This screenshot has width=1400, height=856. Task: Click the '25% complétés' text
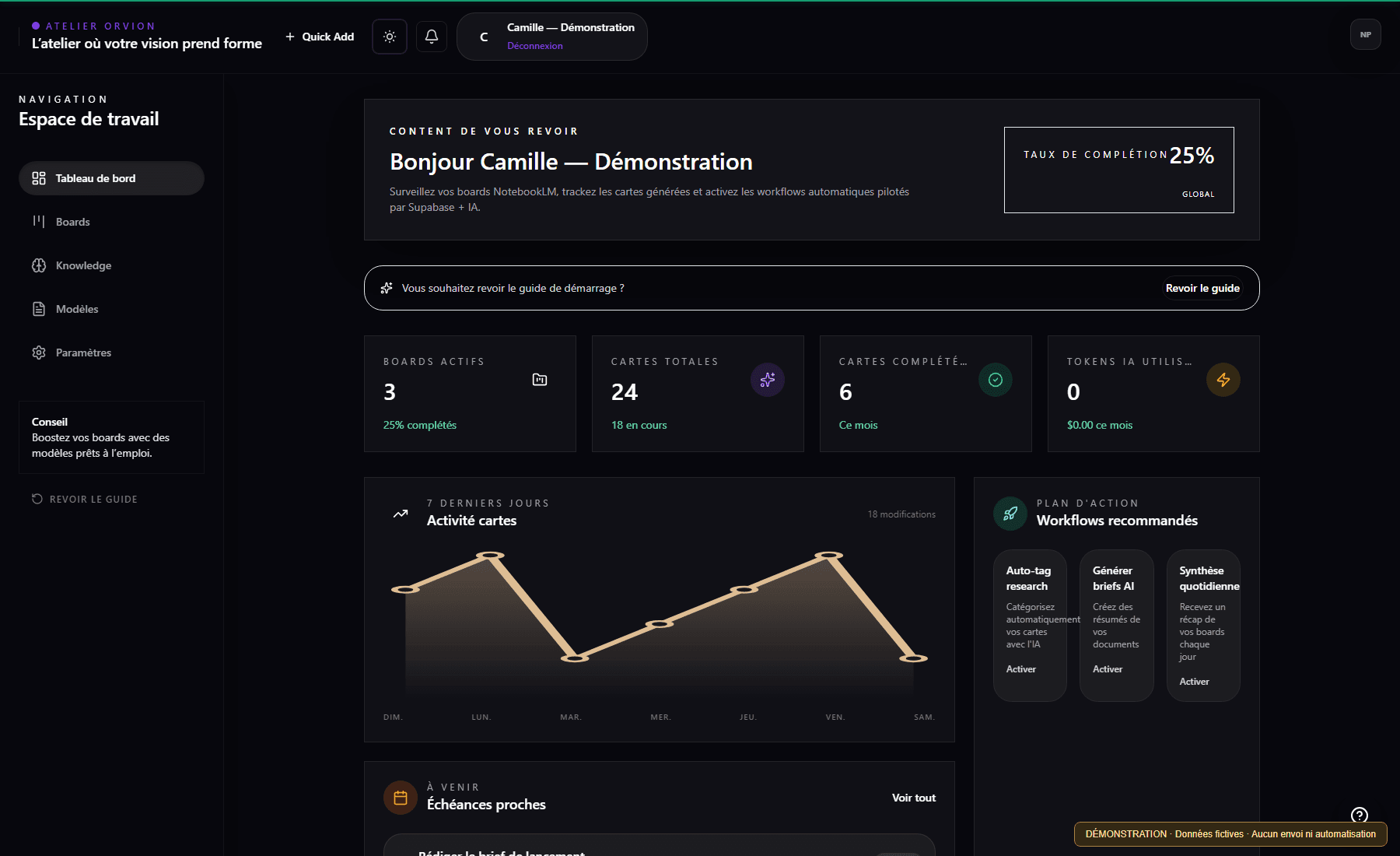click(x=420, y=425)
